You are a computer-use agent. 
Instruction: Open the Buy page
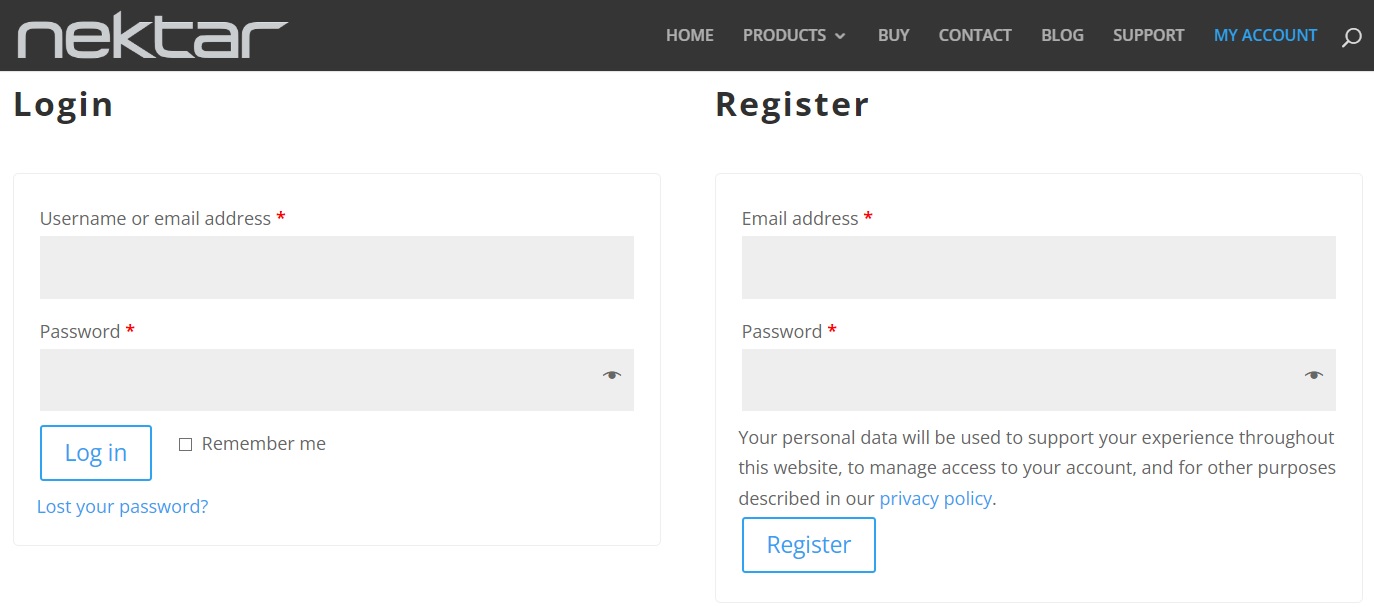[x=893, y=35]
